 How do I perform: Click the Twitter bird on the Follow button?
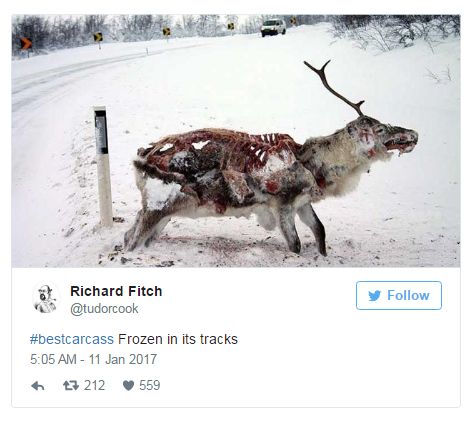(x=375, y=296)
